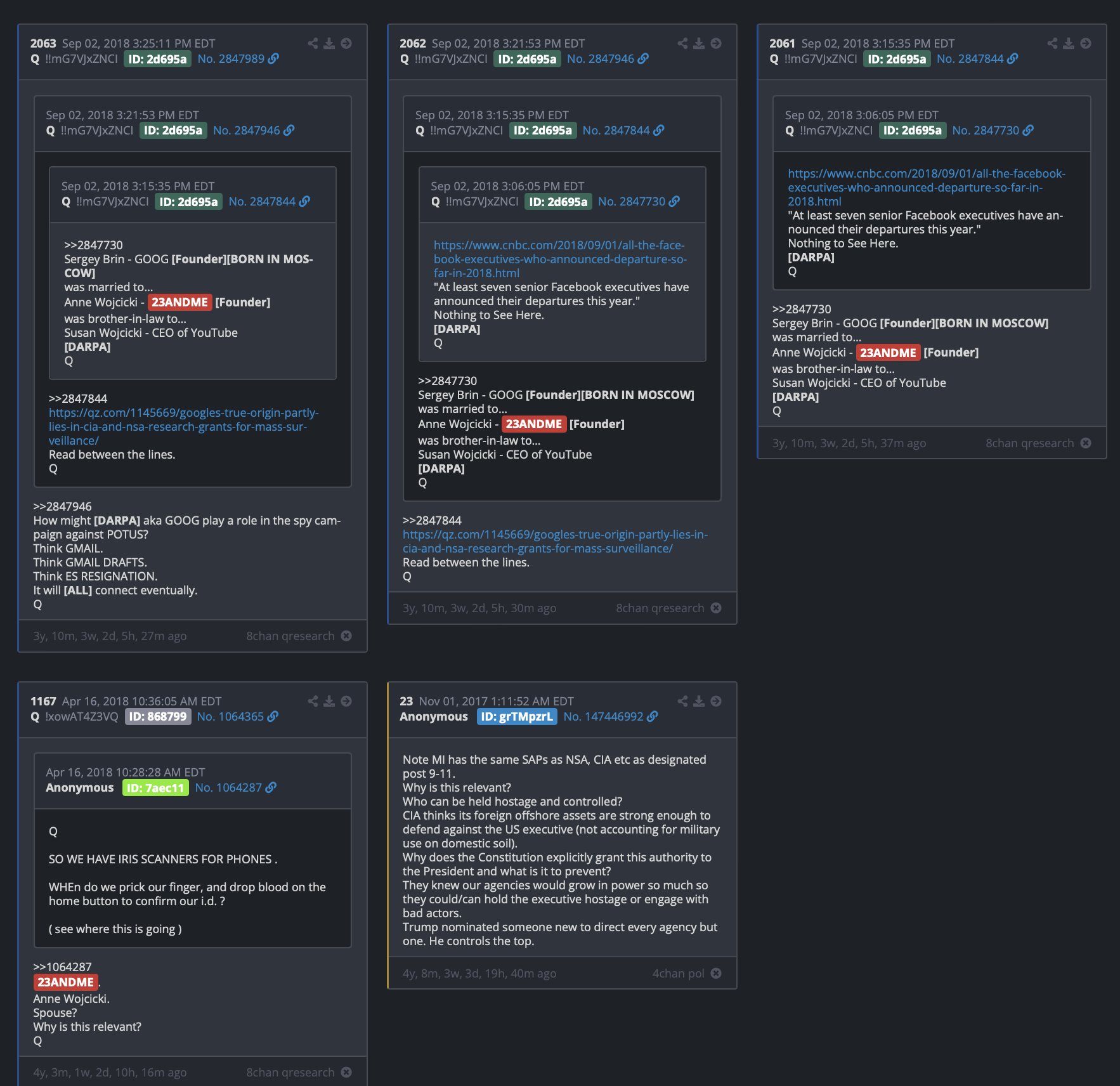Open qz.com Google origin link in post 2062
The image size is (1120, 1086).
tap(556, 541)
